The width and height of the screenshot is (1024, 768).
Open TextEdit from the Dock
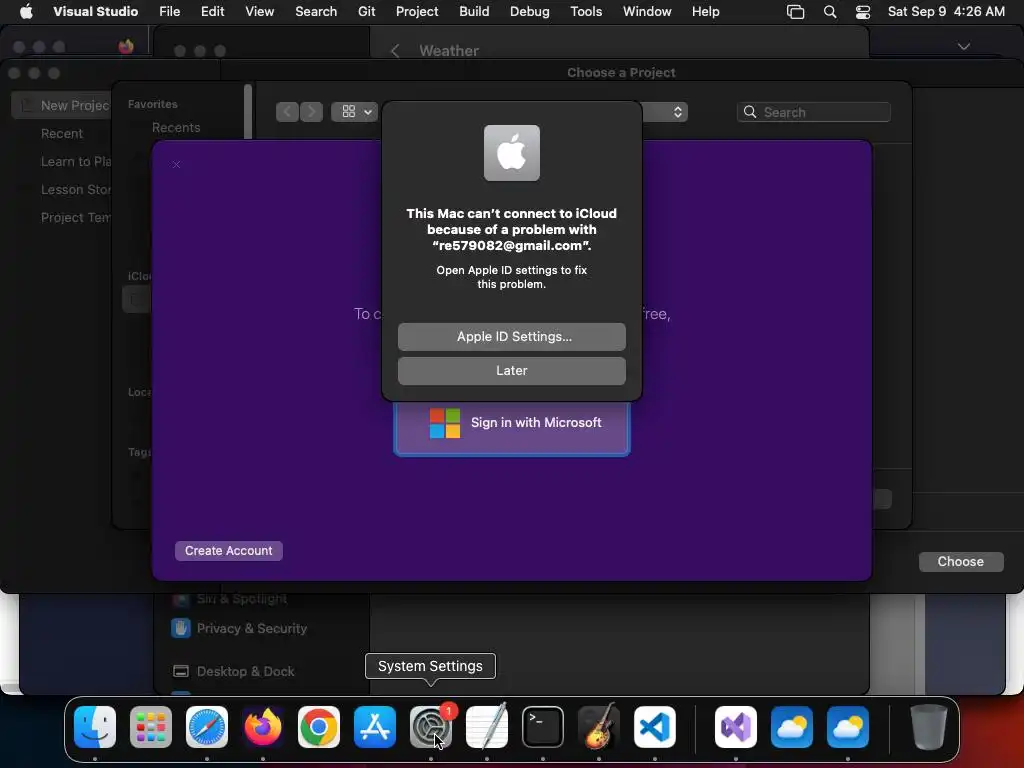(x=487, y=727)
